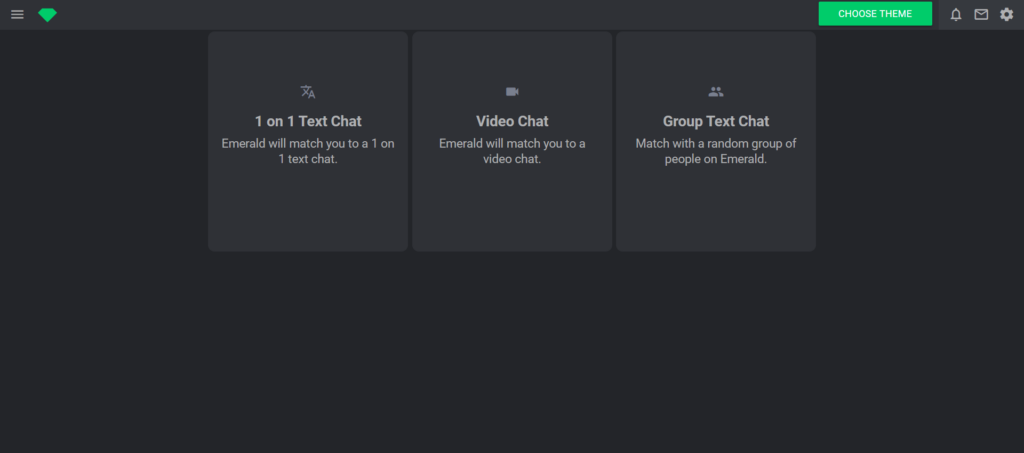
Task: Click the group people icon
Action: click(x=716, y=92)
